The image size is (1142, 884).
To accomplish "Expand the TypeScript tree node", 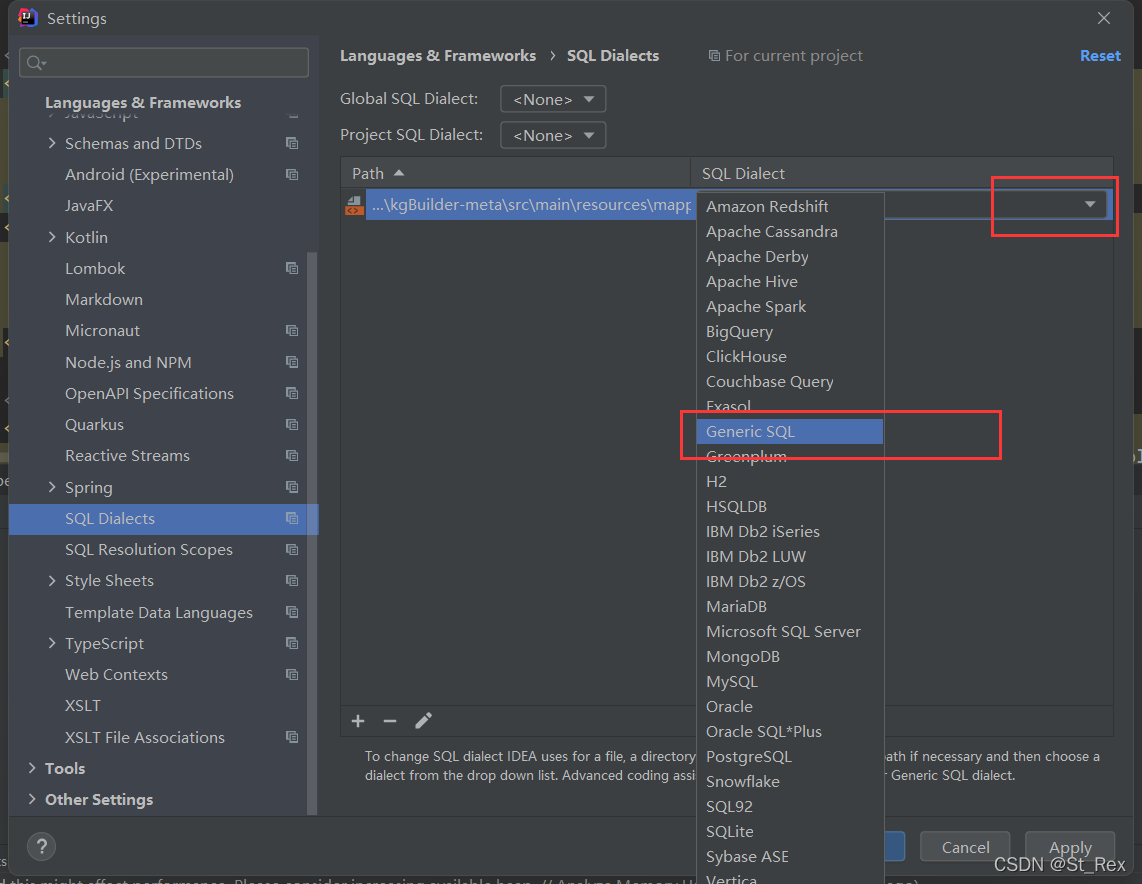I will 52,644.
